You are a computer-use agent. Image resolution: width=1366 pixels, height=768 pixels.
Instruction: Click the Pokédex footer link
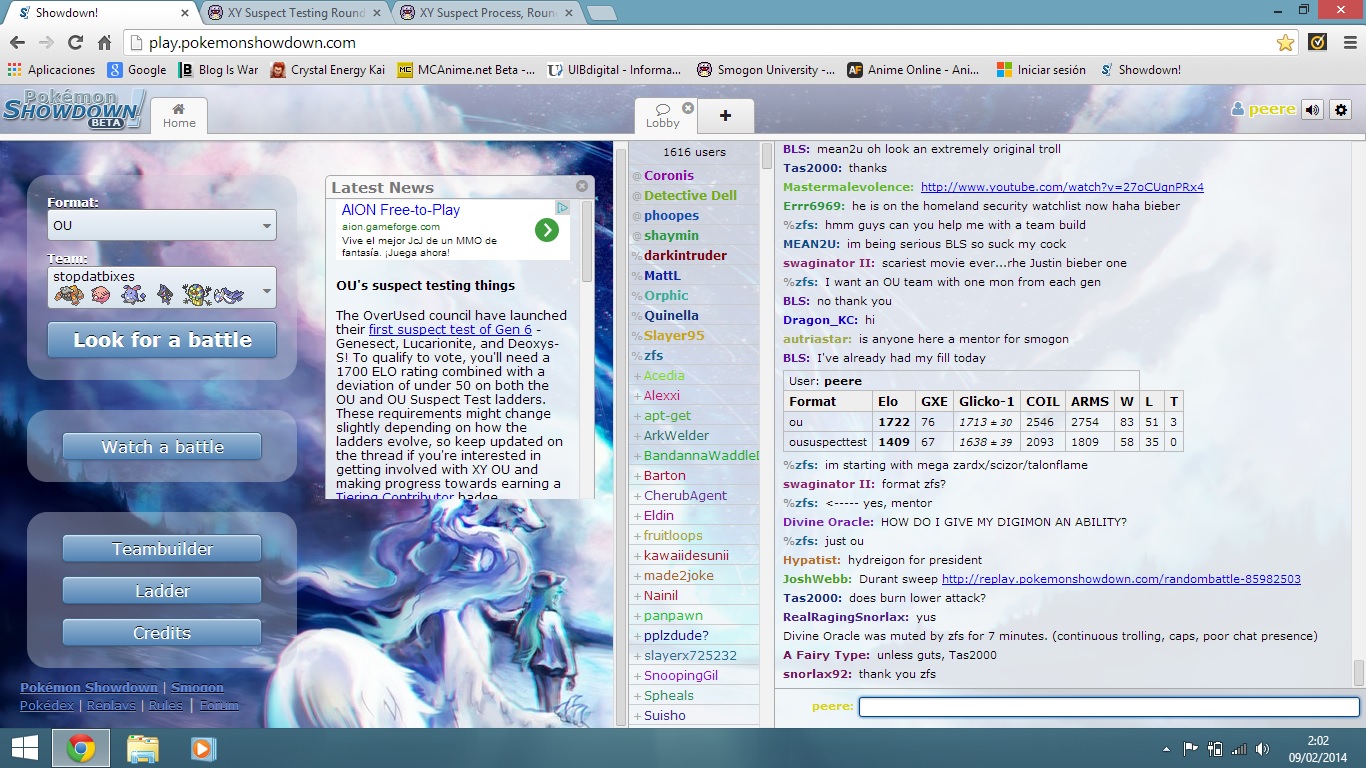(x=47, y=705)
